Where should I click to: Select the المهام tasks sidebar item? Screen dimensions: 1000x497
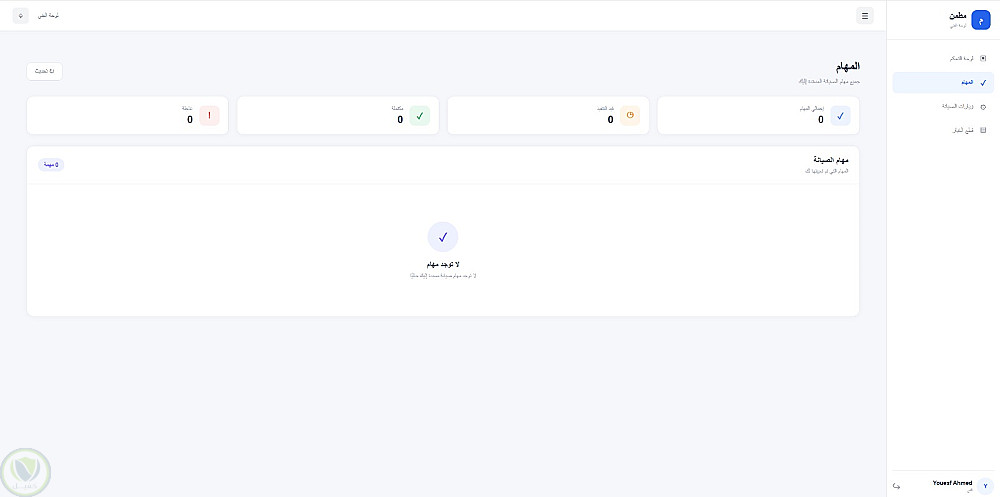pos(943,82)
